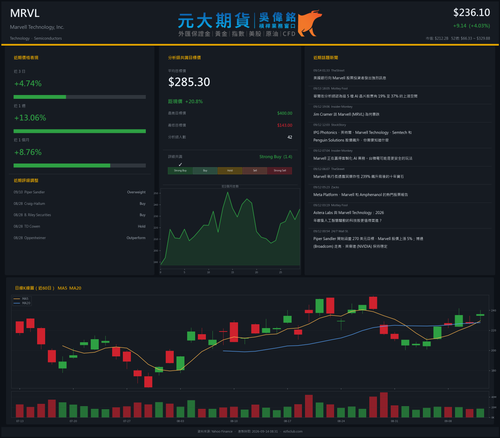Click the yellow heading above the $285.30 target
Screen dimensions: 500x438
[x=184, y=58]
